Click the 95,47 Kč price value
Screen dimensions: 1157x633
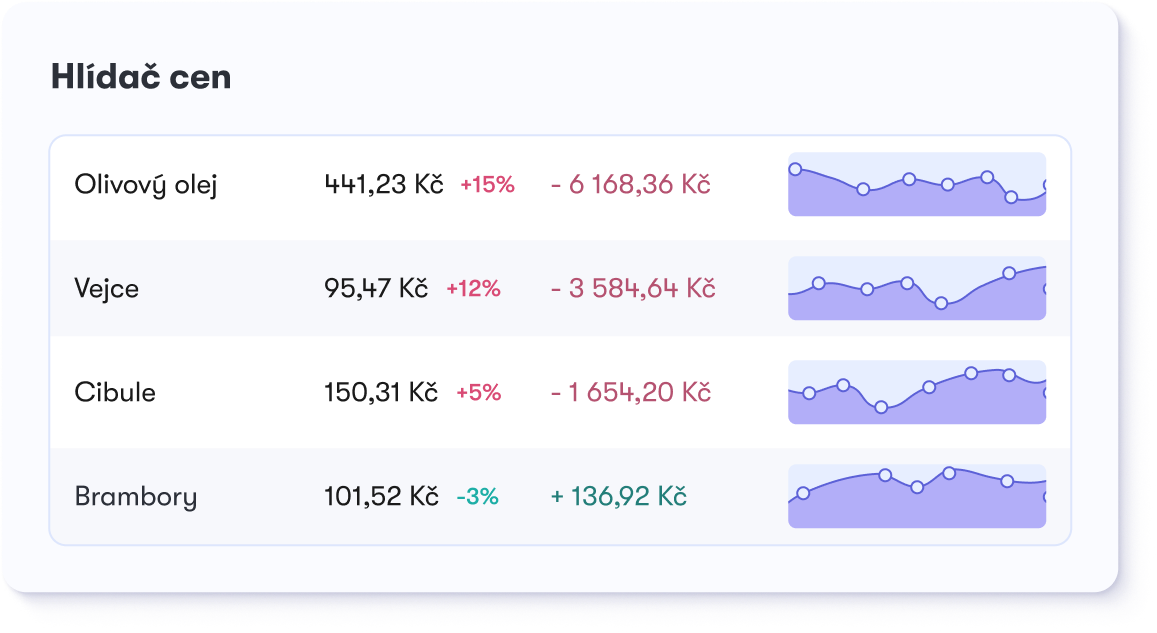pyautogui.click(x=376, y=288)
